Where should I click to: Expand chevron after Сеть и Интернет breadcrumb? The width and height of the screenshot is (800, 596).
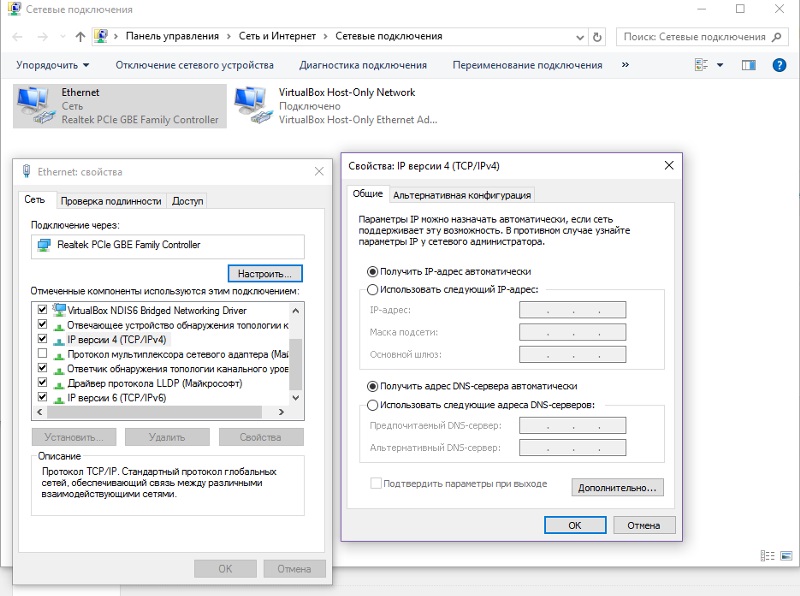(325, 36)
